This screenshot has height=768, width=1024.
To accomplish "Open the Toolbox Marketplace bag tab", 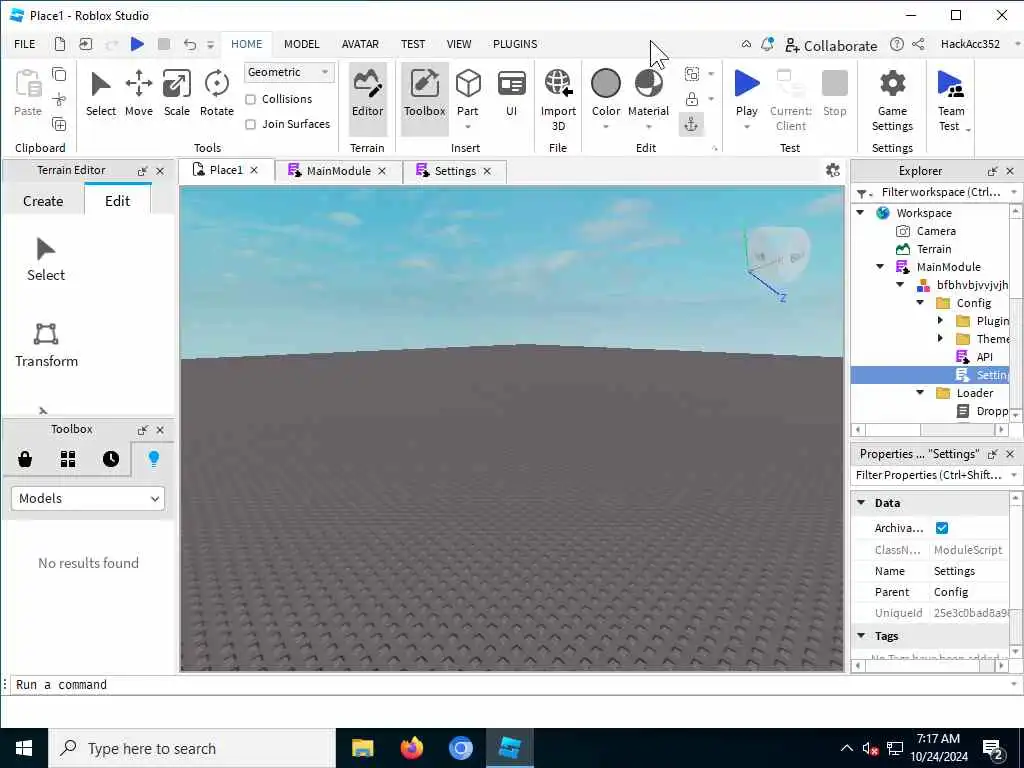I will pos(25,459).
